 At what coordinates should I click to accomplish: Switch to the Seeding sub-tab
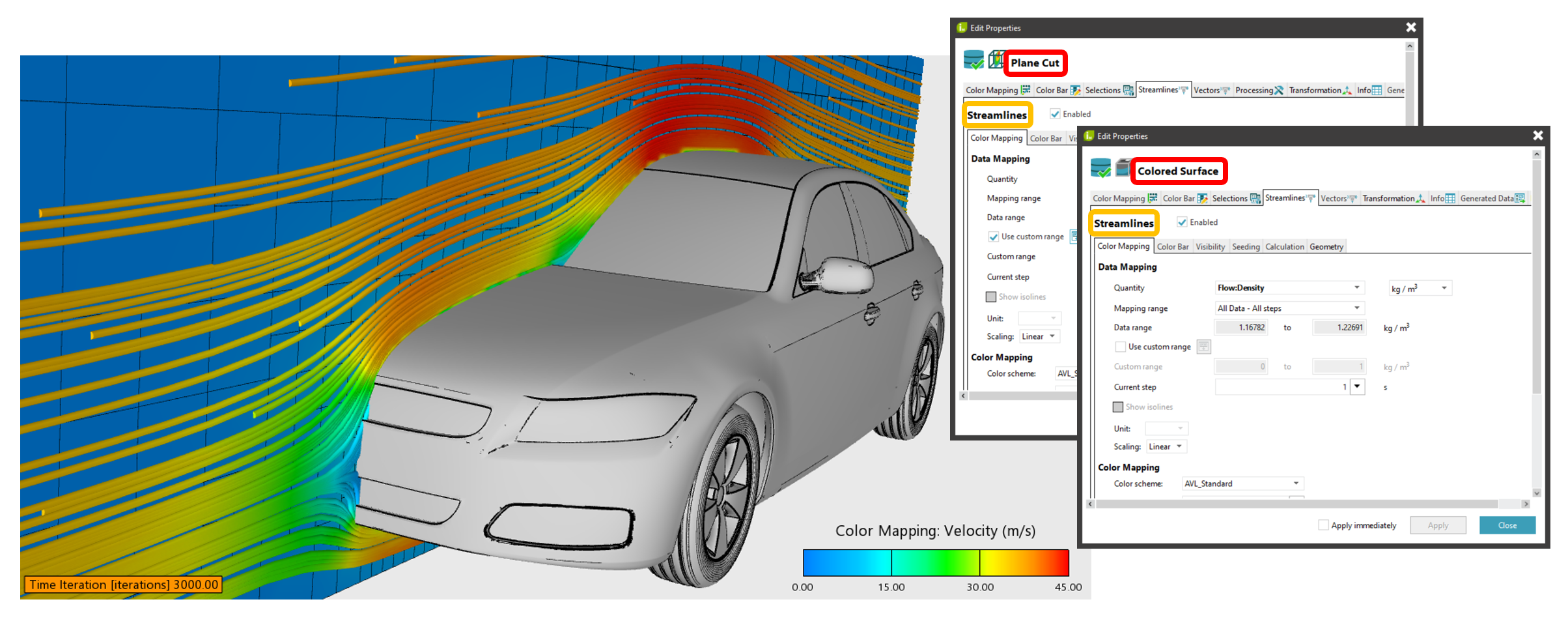tap(1246, 247)
